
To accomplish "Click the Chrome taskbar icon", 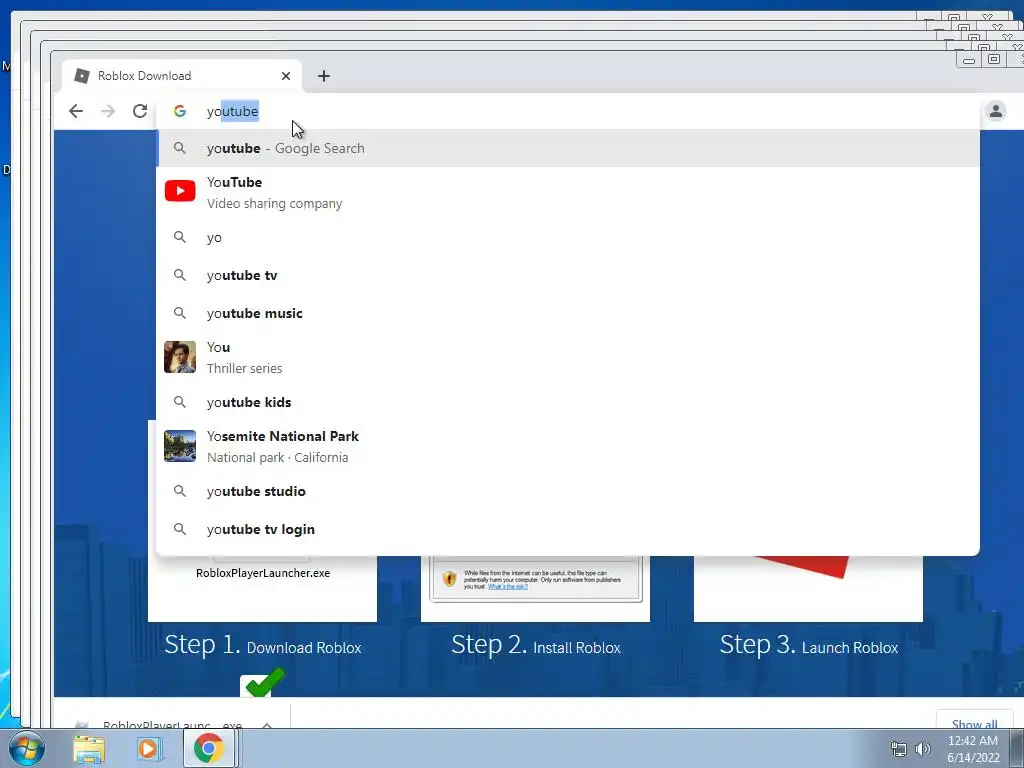I will click(x=208, y=748).
